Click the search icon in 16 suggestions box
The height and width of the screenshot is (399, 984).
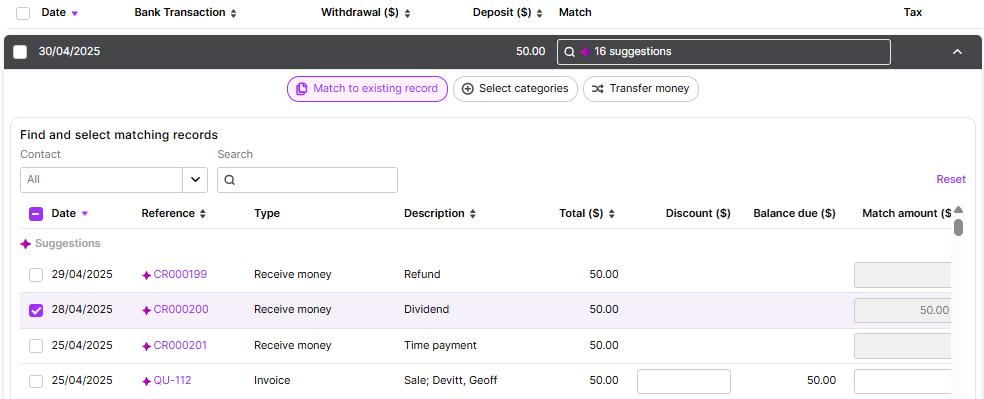coord(569,52)
